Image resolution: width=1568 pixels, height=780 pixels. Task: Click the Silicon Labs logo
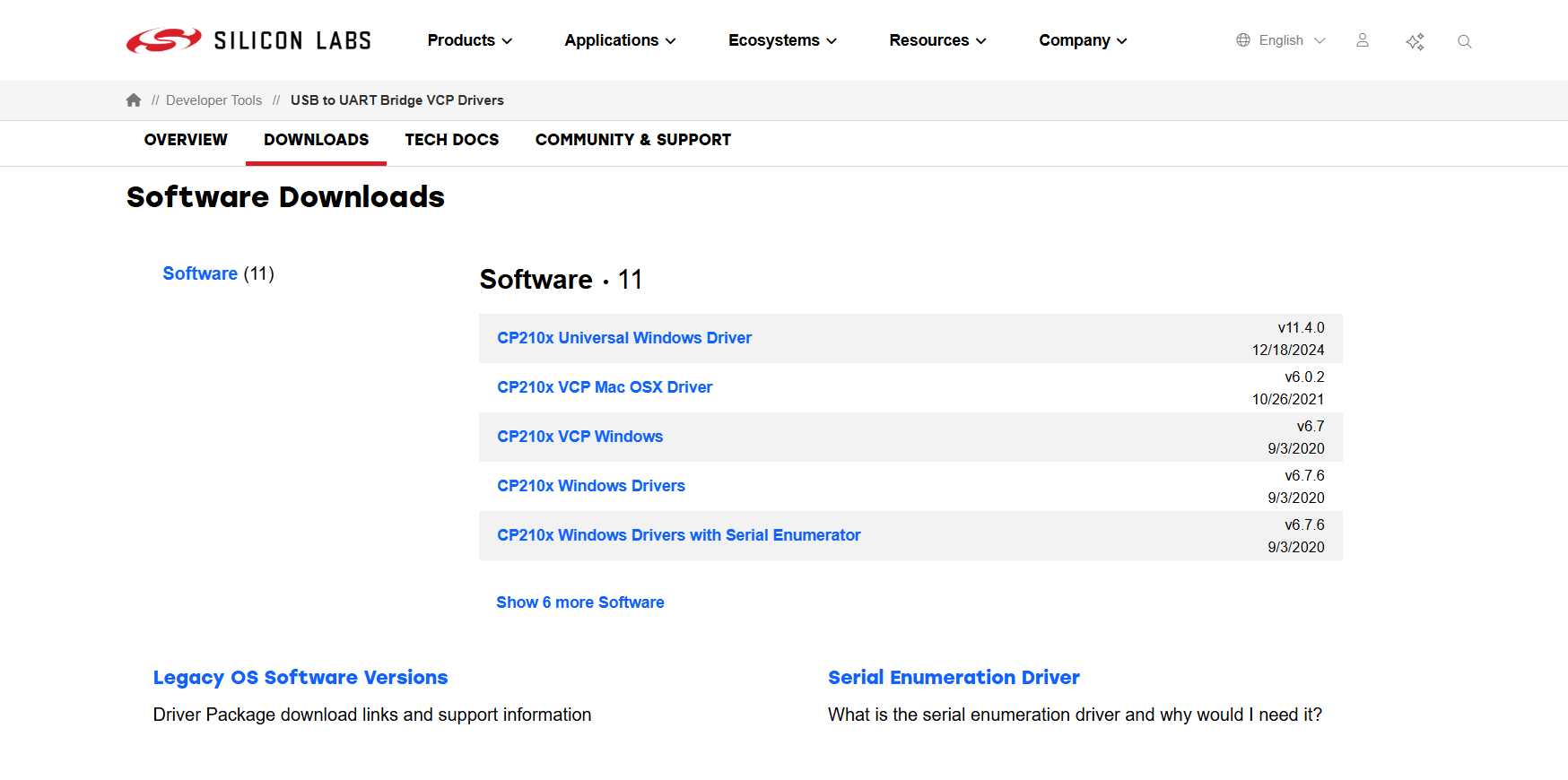[x=248, y=40]
